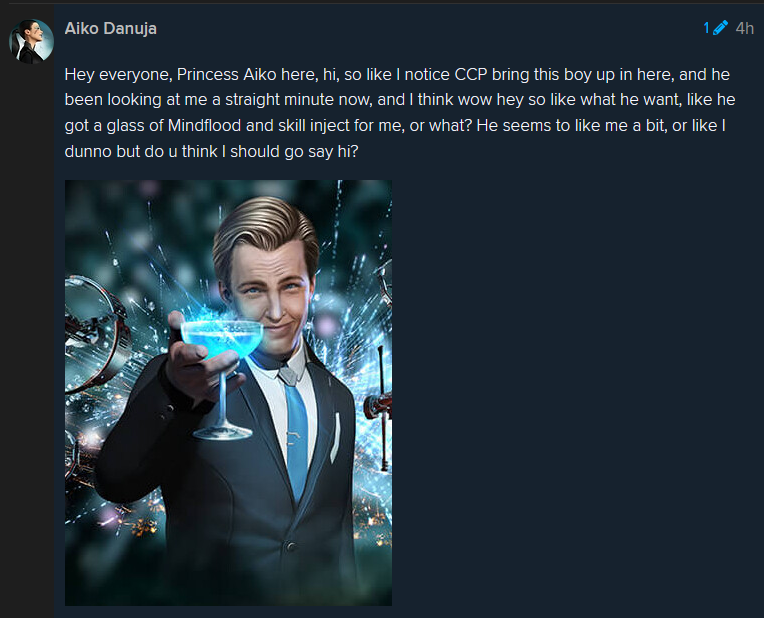This screenshot has width=764, height=618.
Task: Show post edit history via pencil icon
Action: tap(720, 28)
